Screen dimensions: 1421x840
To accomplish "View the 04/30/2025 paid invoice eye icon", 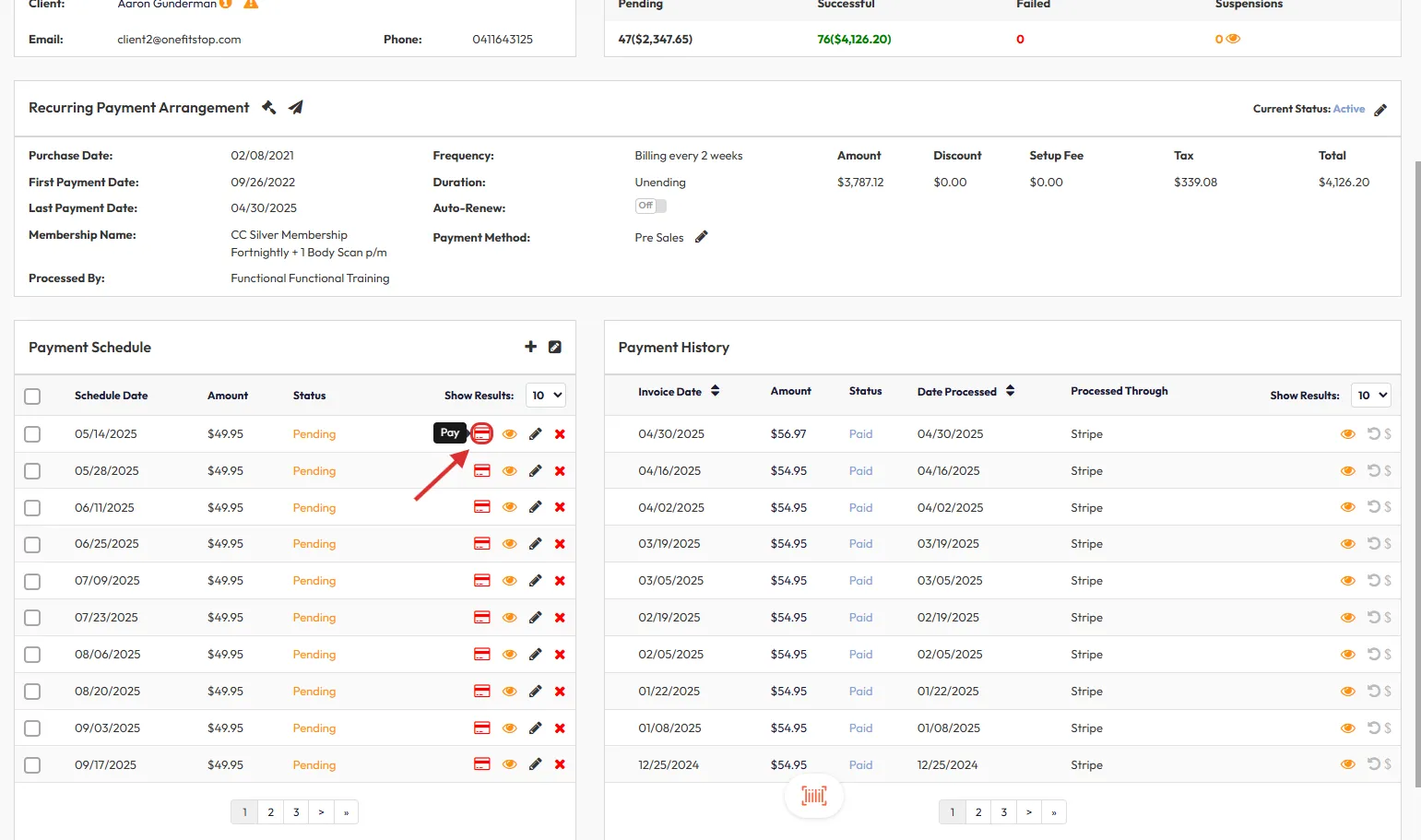I will point(1347,434).
